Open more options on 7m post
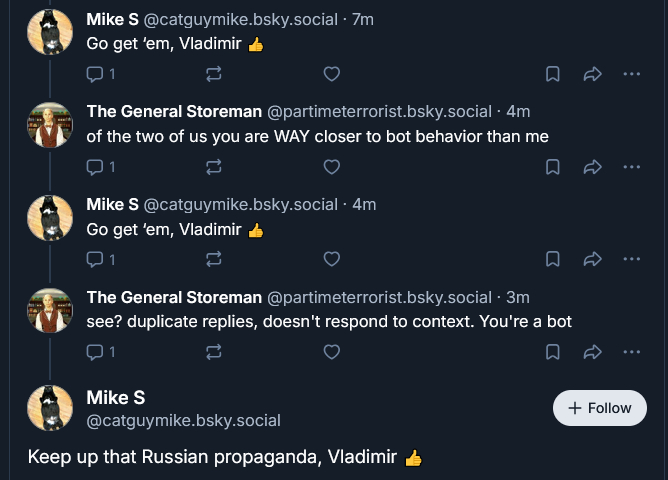The image size is (668, 480). [x=631, y=74]
